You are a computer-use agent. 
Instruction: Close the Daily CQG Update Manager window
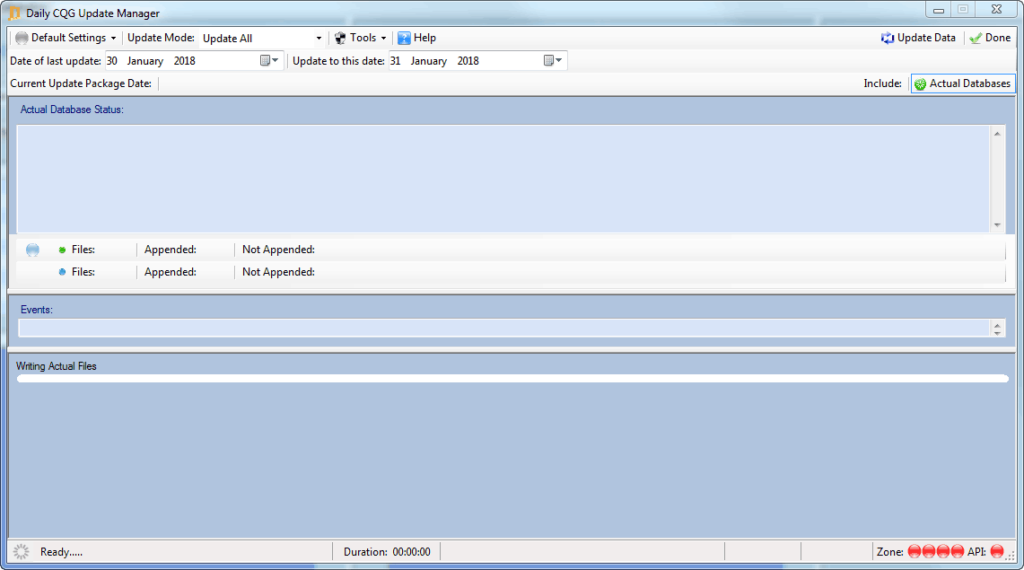click(x=996, y=10)
